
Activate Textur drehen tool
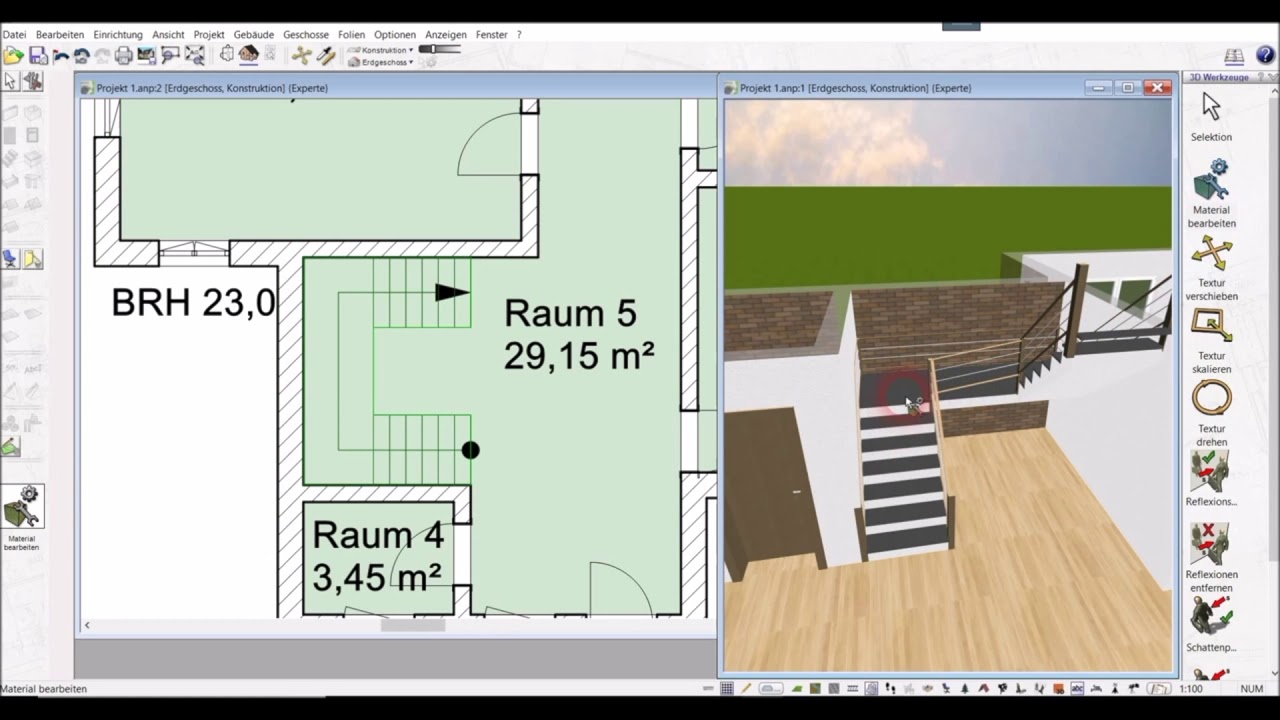1211,399
